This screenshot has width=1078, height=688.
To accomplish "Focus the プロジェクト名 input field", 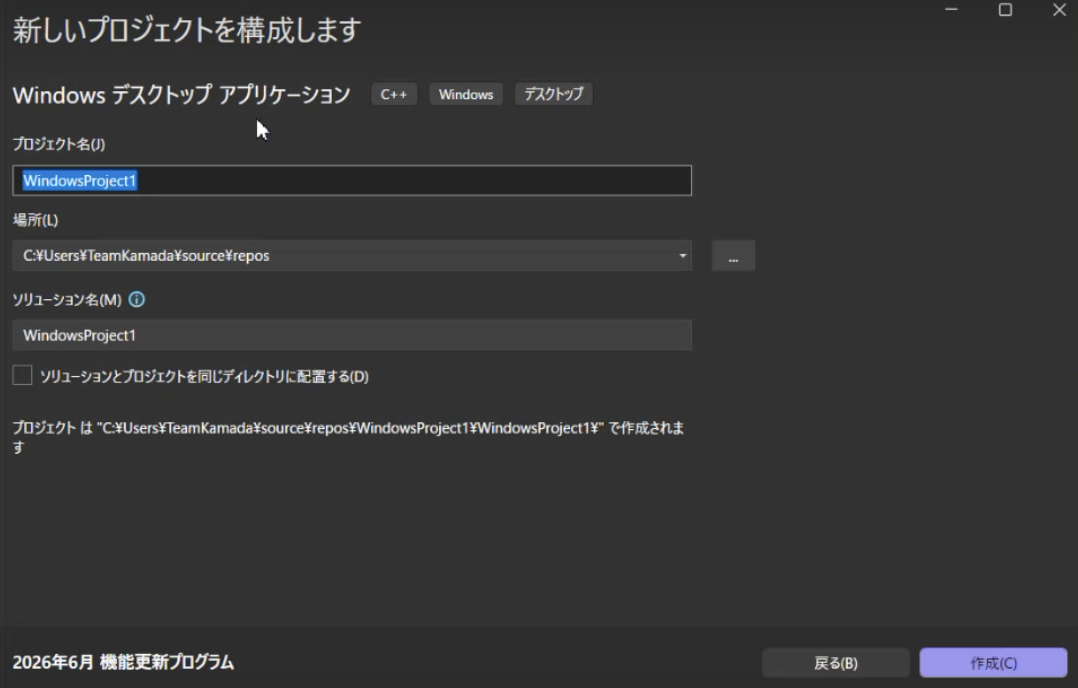I will tap(352, 181).
